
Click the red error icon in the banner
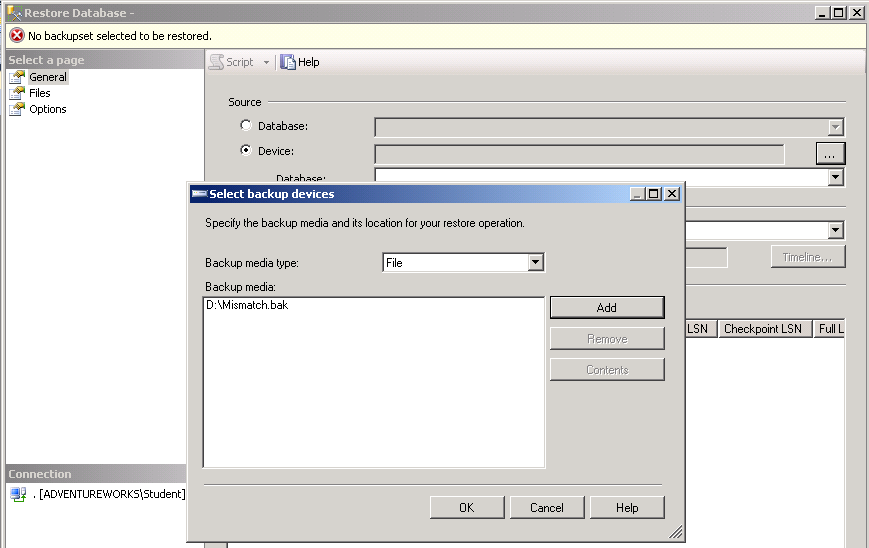(17, 36)
